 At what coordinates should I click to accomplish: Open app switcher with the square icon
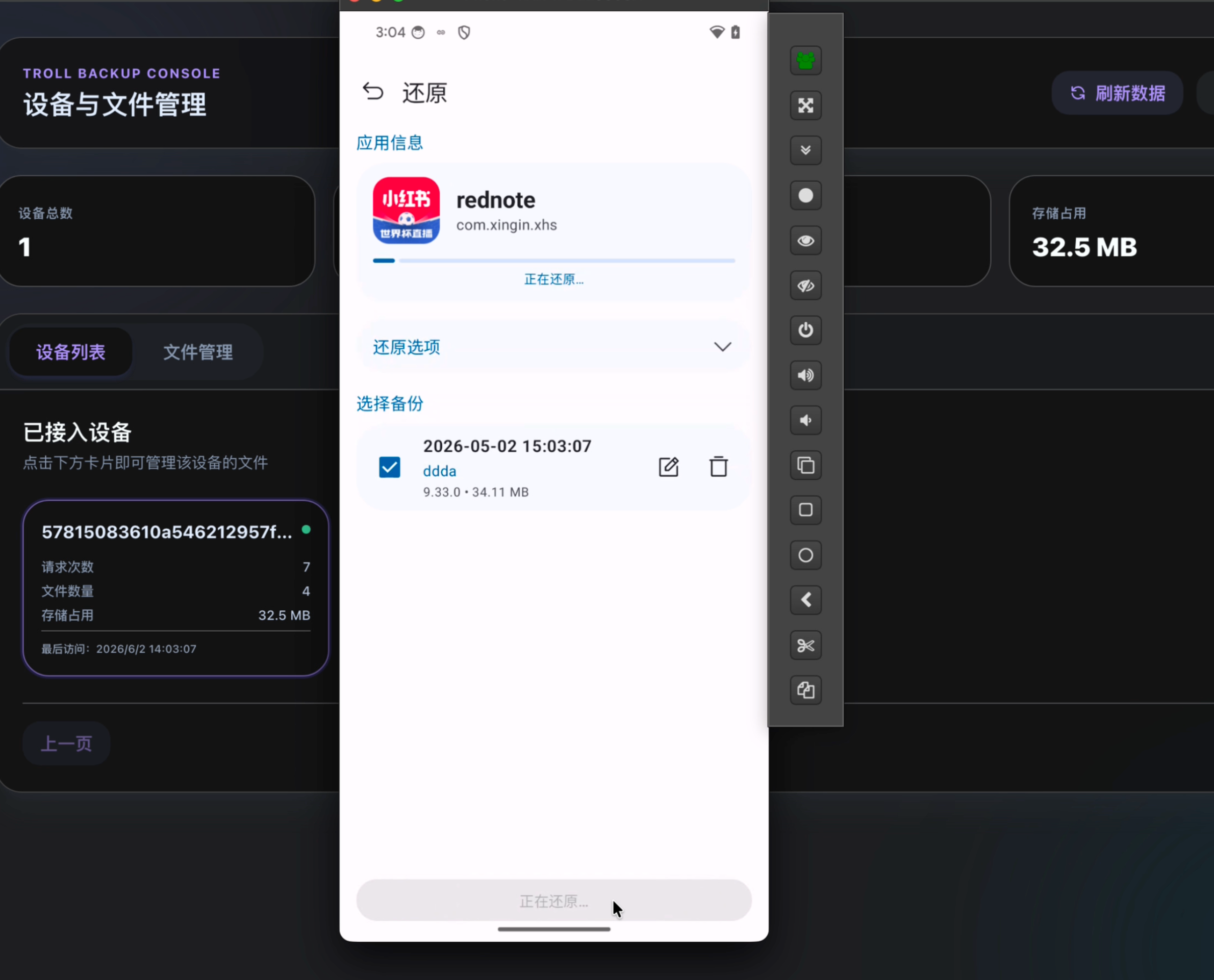(x=805, y=510)
